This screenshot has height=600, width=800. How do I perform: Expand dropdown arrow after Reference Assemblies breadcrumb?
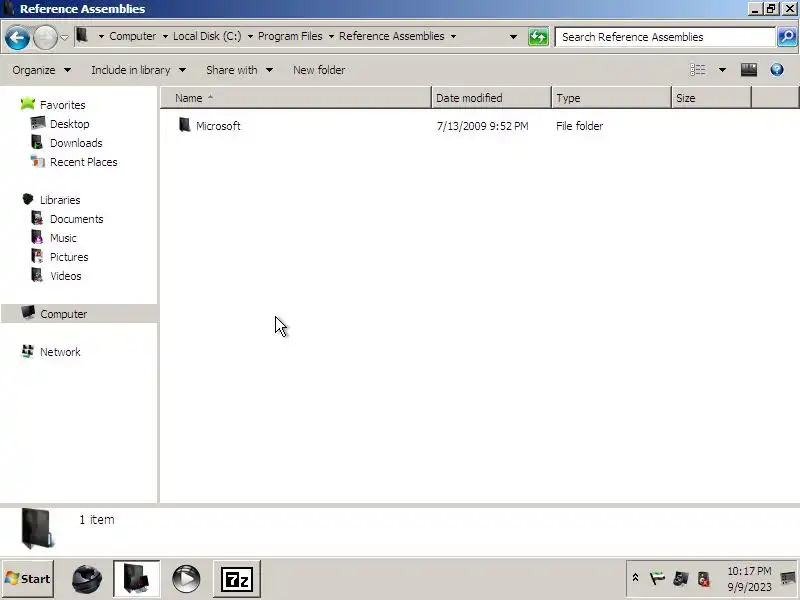[x=453, y=36]
